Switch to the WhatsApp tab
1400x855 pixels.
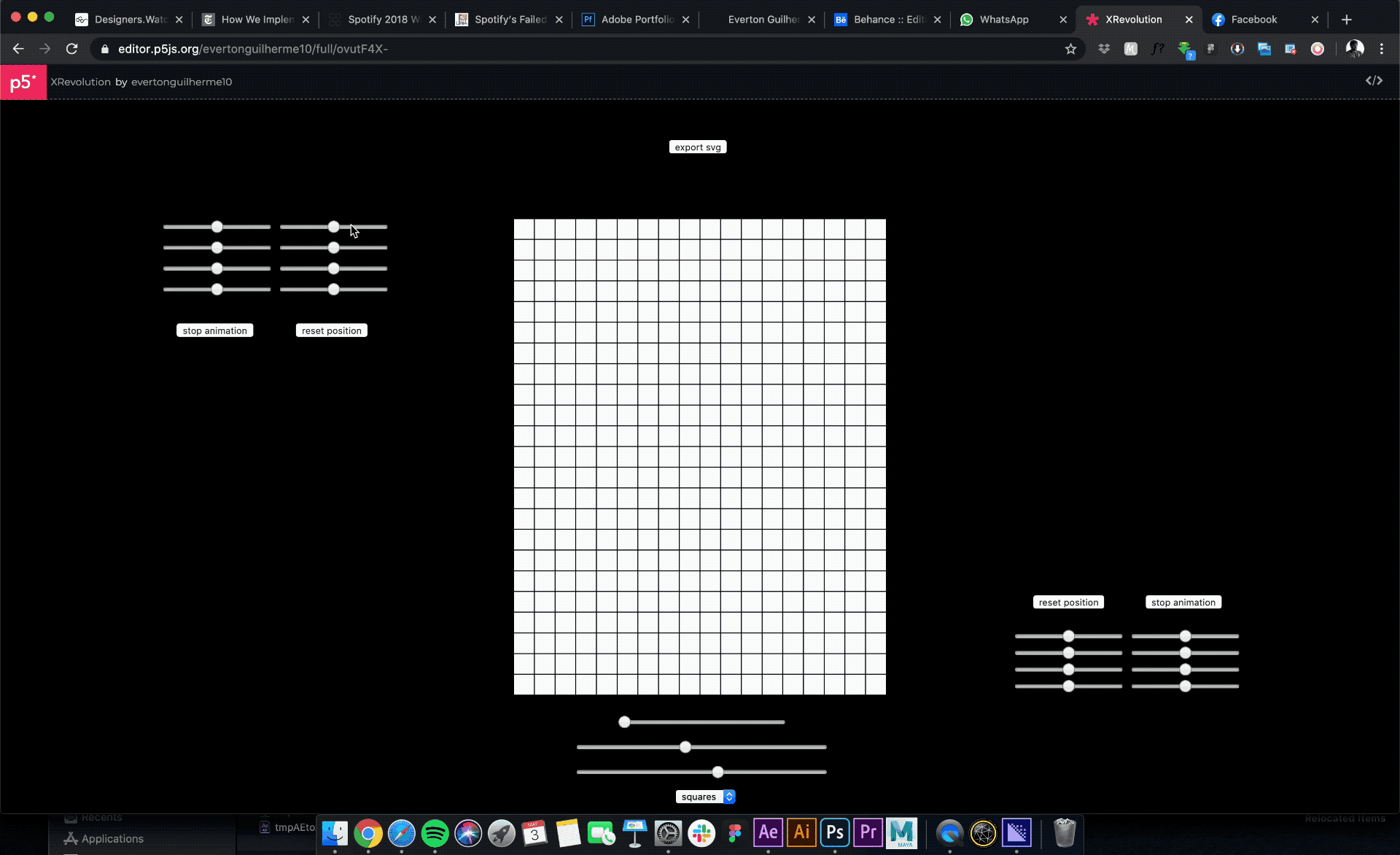[x=1003, y=20]
